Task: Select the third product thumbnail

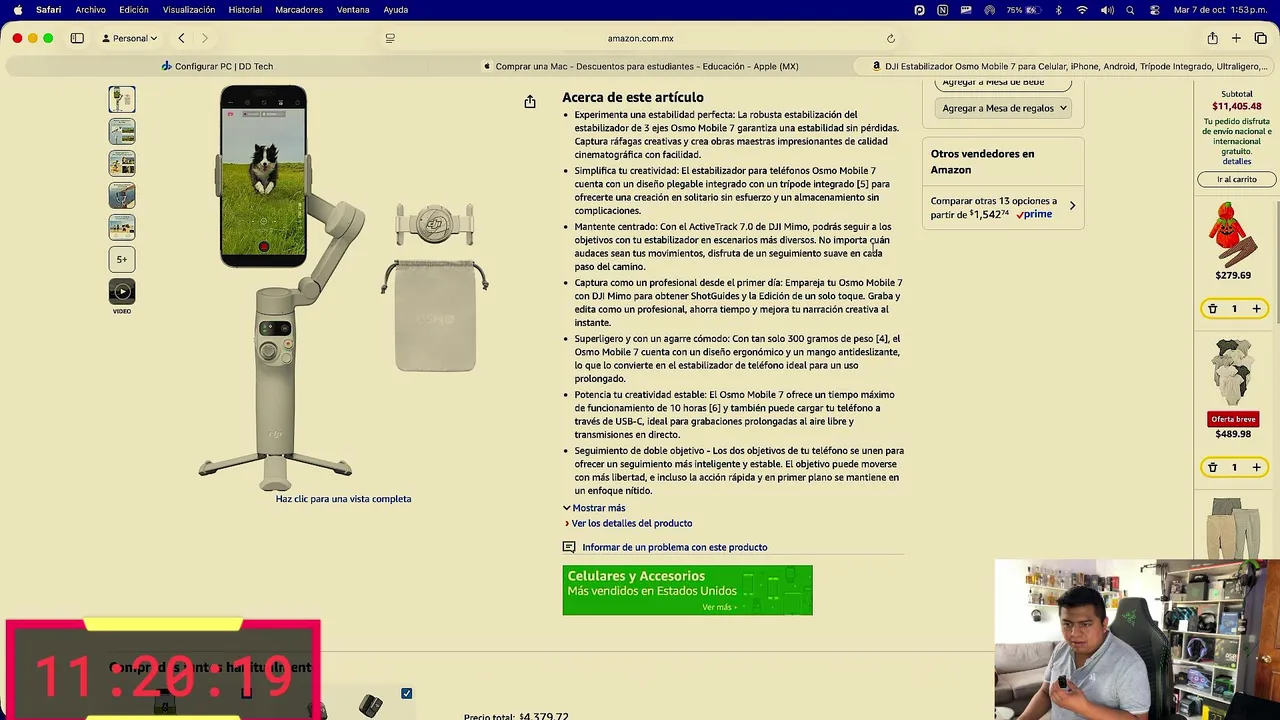Action: (x=122, y=163)
